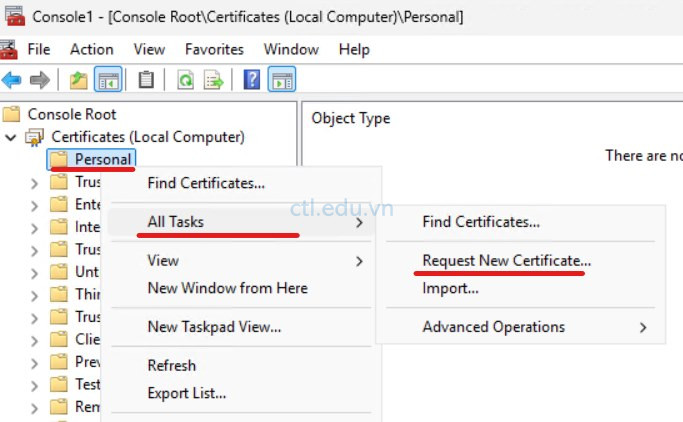The image size is (683, 422).
Task: Expand the Clie folder chevron
Action: 34,341
